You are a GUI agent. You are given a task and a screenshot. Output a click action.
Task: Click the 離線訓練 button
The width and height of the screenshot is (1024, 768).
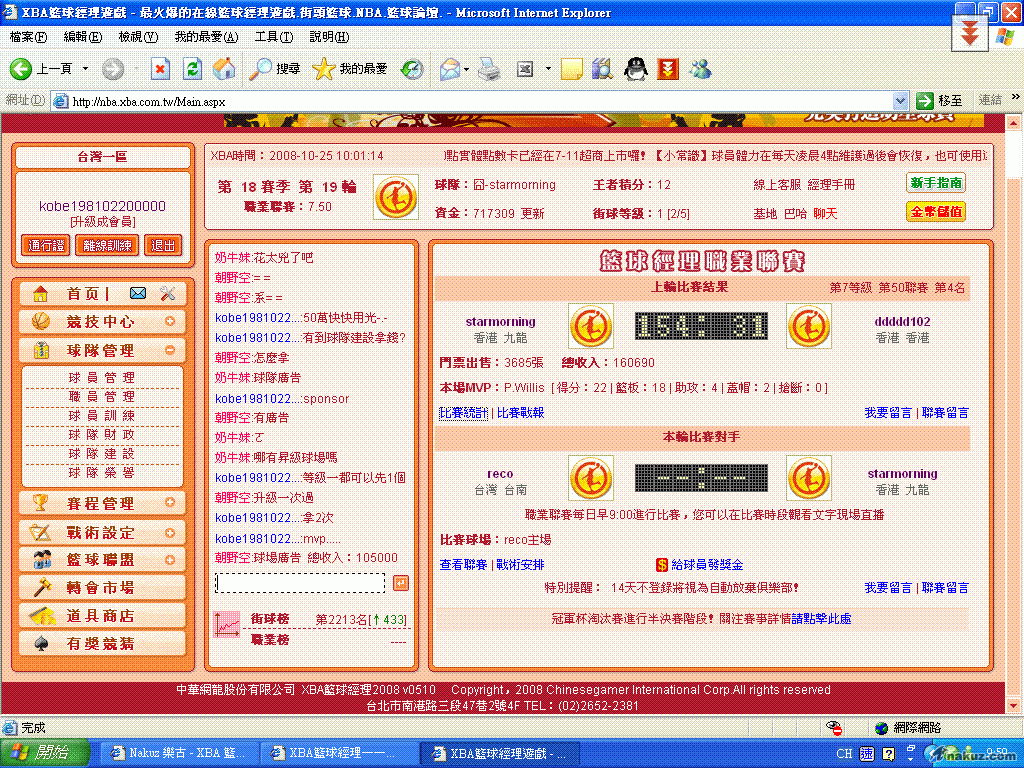(x=107, y=246)
